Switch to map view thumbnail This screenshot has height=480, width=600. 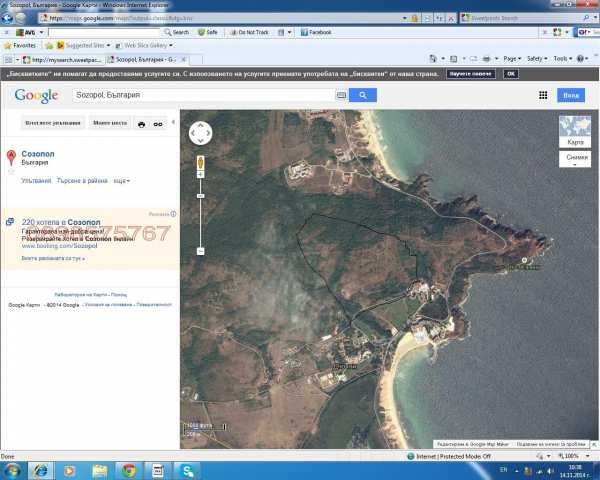tap(575, 131)
